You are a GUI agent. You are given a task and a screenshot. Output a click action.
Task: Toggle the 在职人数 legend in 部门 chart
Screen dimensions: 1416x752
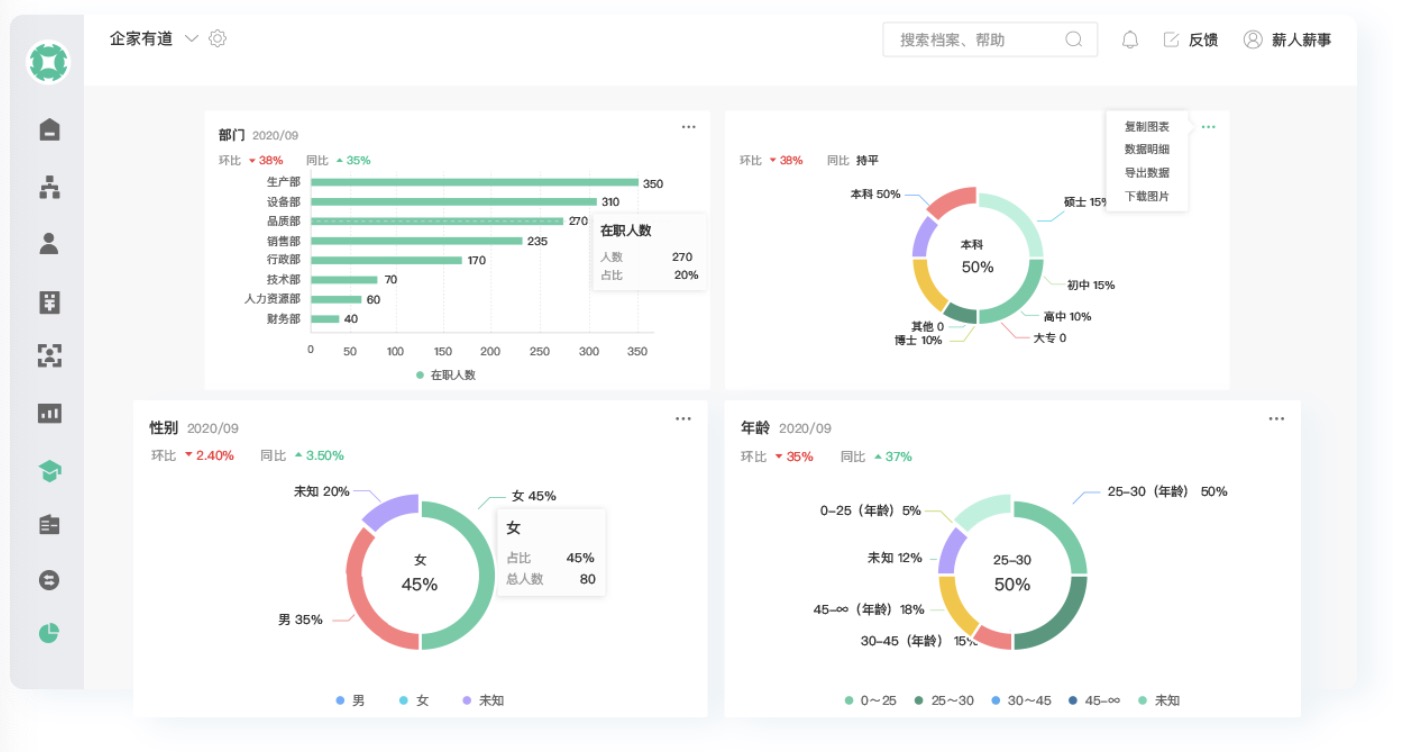coord(446,375)
